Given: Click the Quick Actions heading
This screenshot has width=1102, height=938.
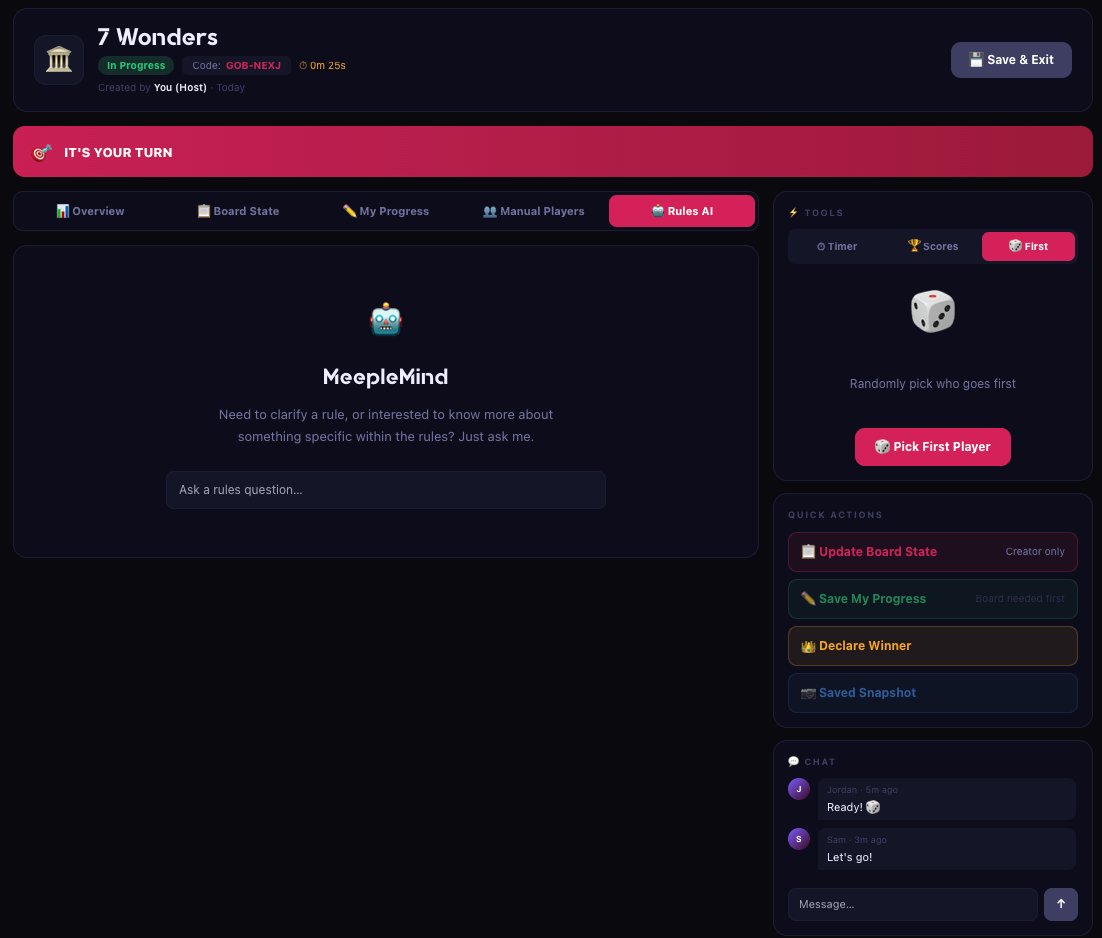Looking at the screenshot, I should [x=835, y=515].
